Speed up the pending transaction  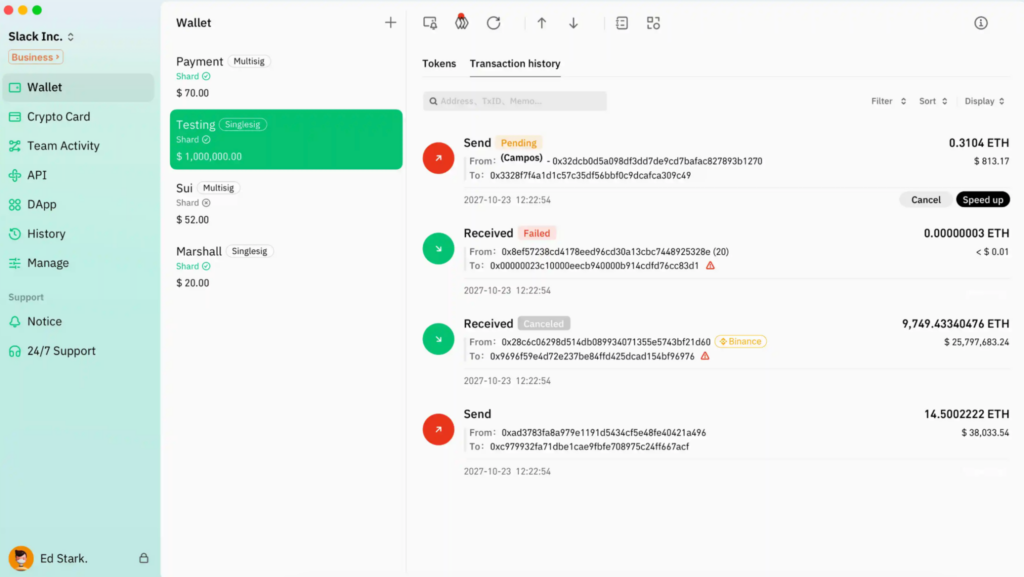point(983,200)
